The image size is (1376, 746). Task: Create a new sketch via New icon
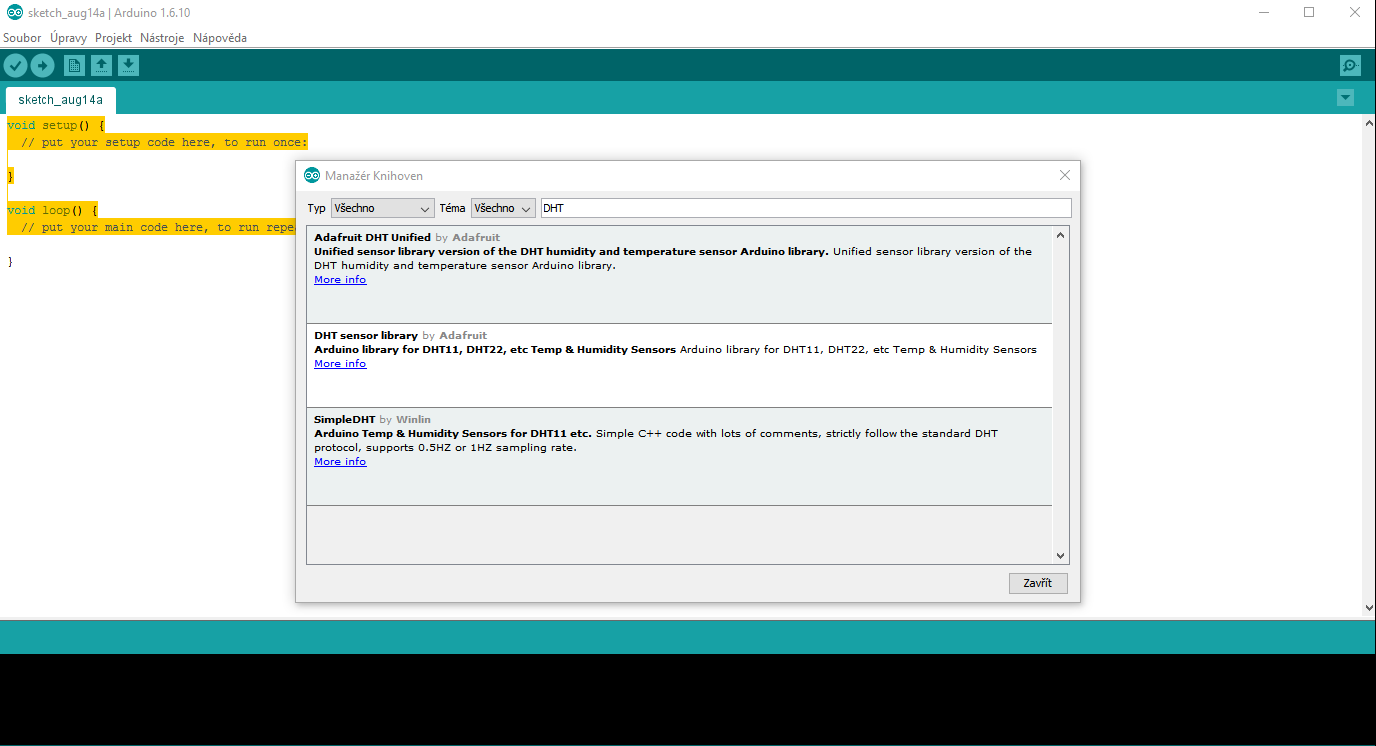[74, 65]
